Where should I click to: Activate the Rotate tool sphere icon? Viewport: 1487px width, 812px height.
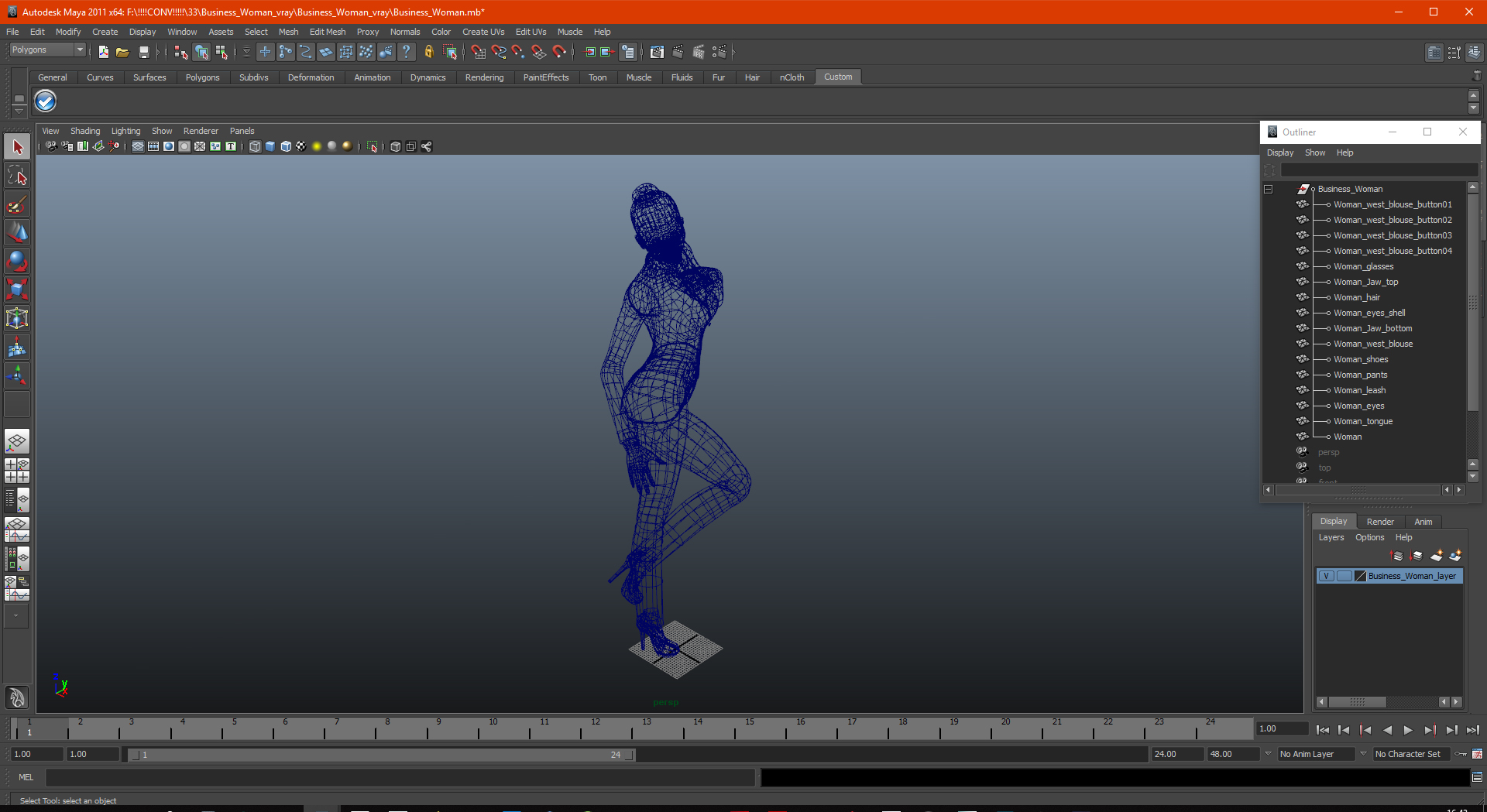(17, 261)
